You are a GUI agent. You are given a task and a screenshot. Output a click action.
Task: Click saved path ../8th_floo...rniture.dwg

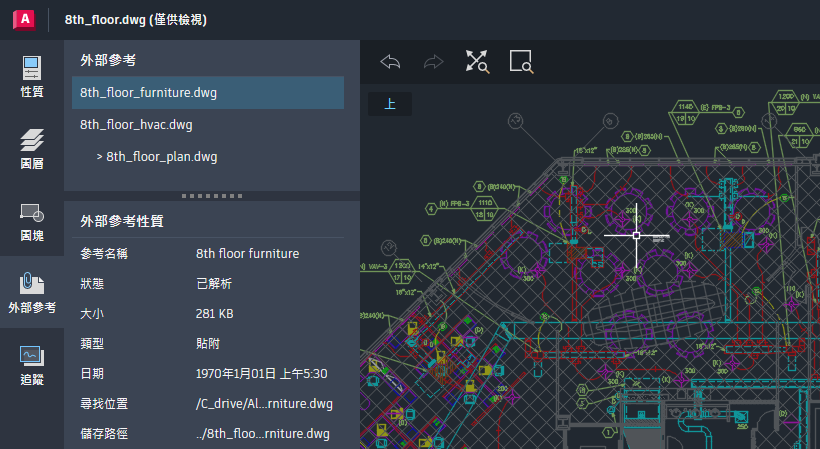pyautogui.click(x=263, y=434)
